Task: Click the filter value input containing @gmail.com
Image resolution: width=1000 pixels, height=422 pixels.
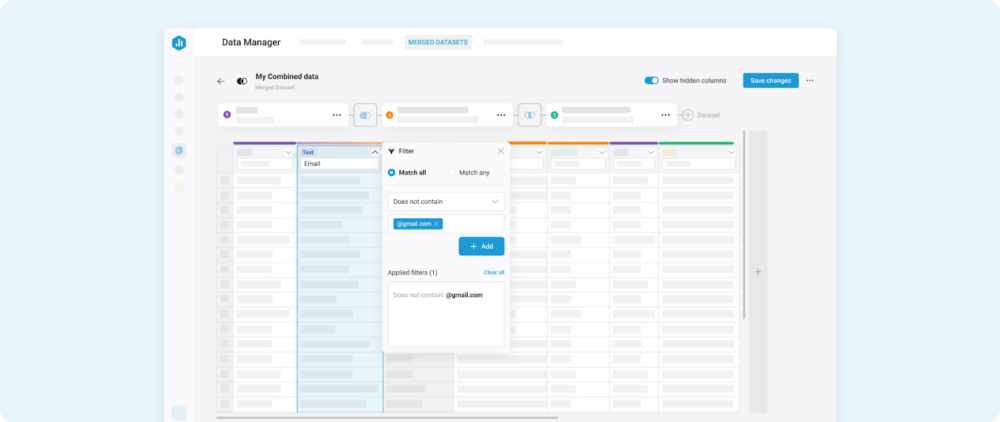Action: 446,224
